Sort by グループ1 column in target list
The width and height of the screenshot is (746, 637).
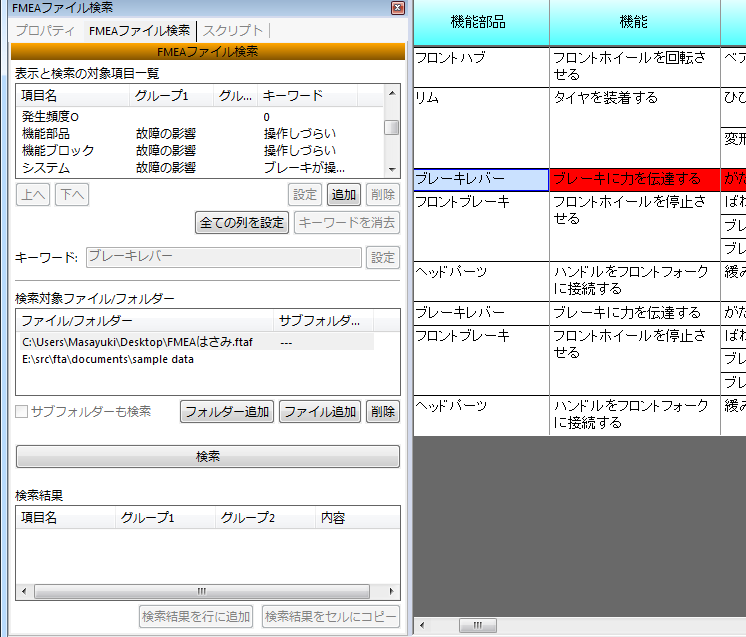[x=171, y=96]
